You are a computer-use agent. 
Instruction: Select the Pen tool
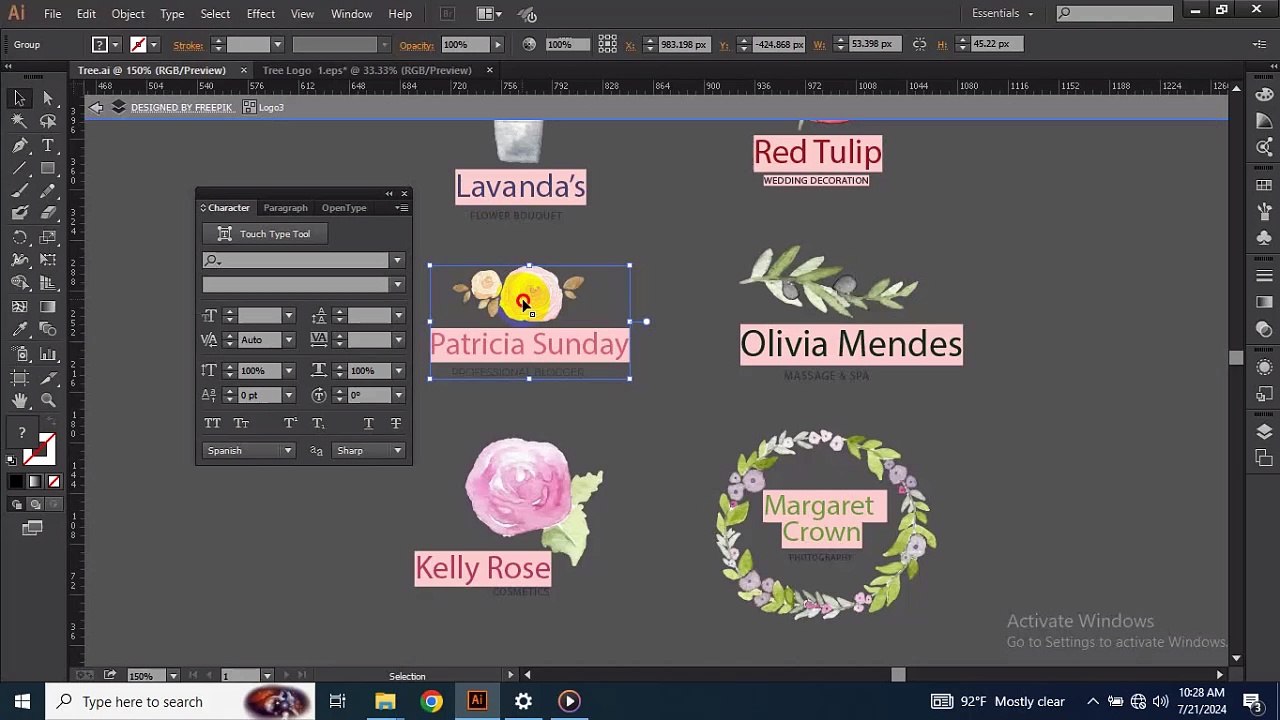tap(19, 145)
